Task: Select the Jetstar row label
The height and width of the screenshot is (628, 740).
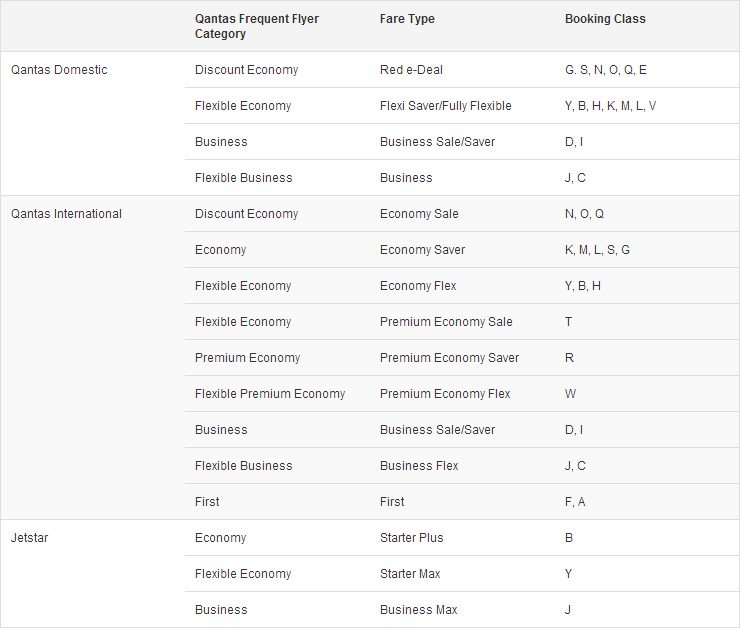Action: click(29, 537)
